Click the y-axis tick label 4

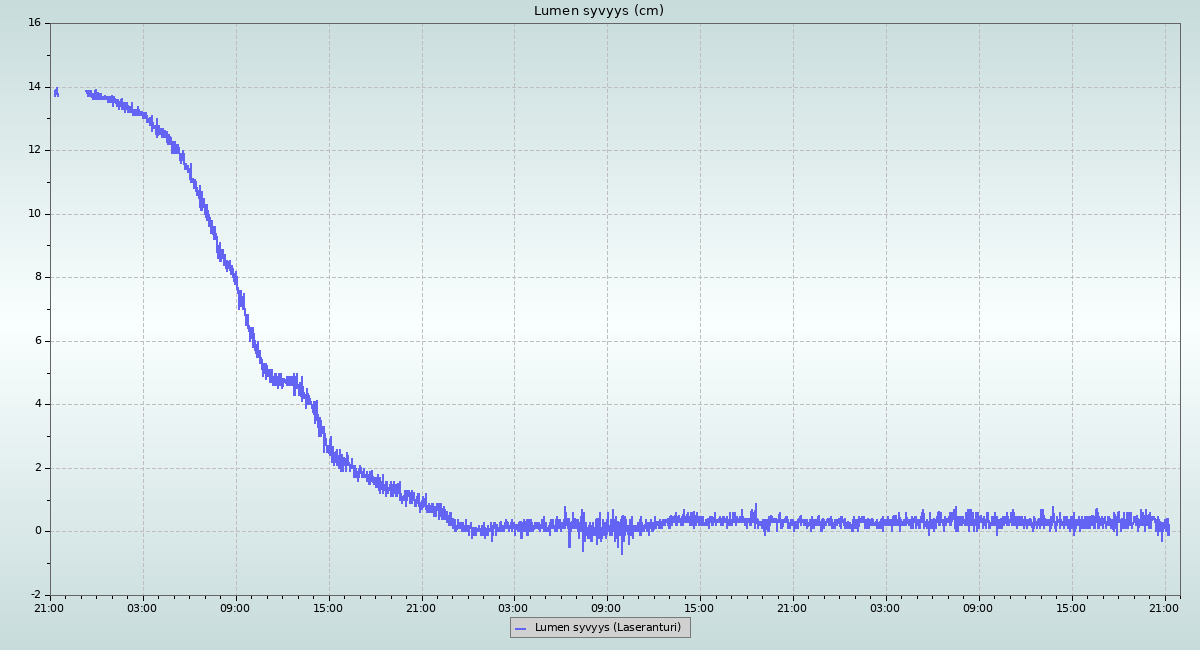[37, 404]
